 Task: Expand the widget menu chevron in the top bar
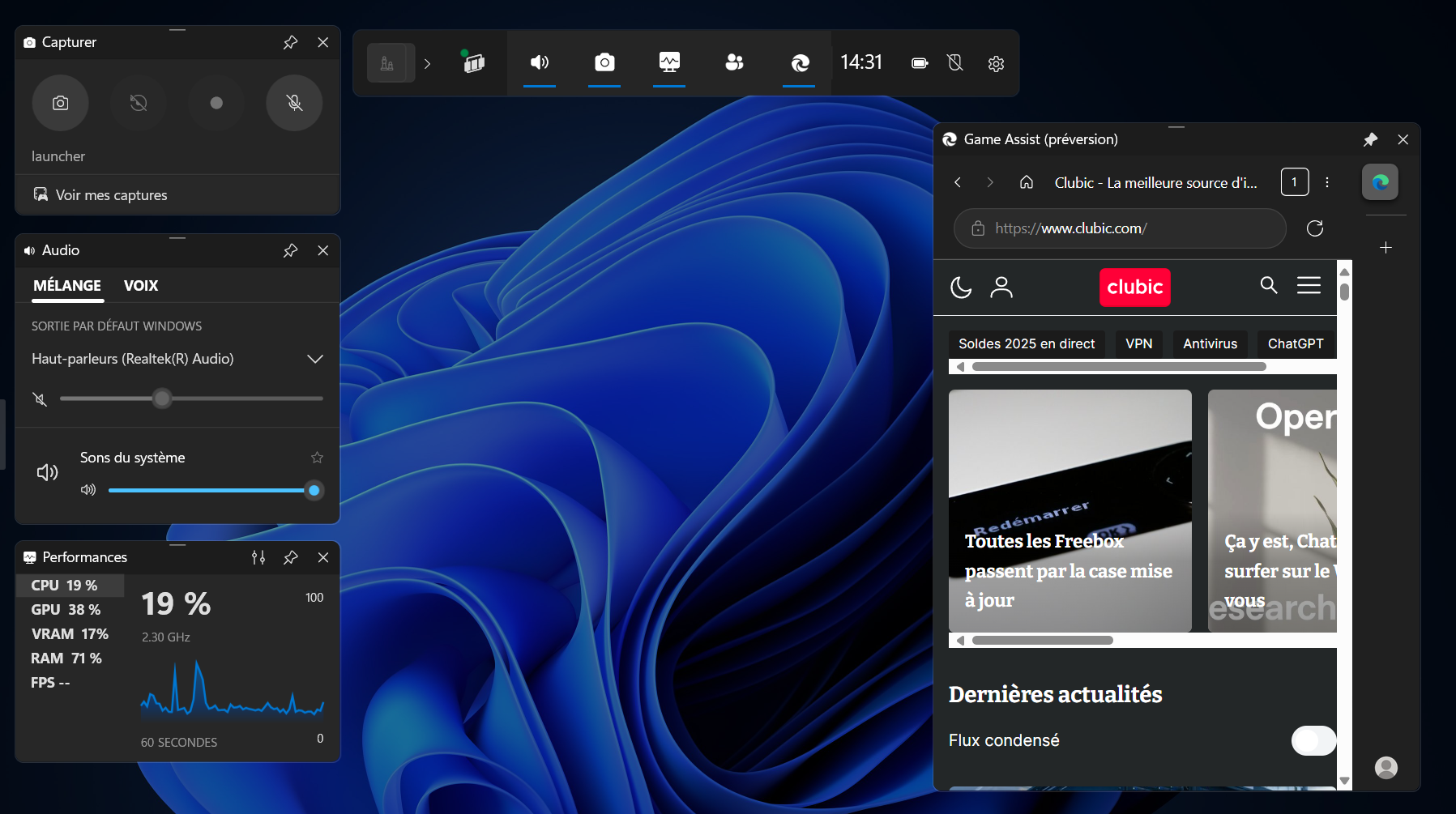pos(427,63)
